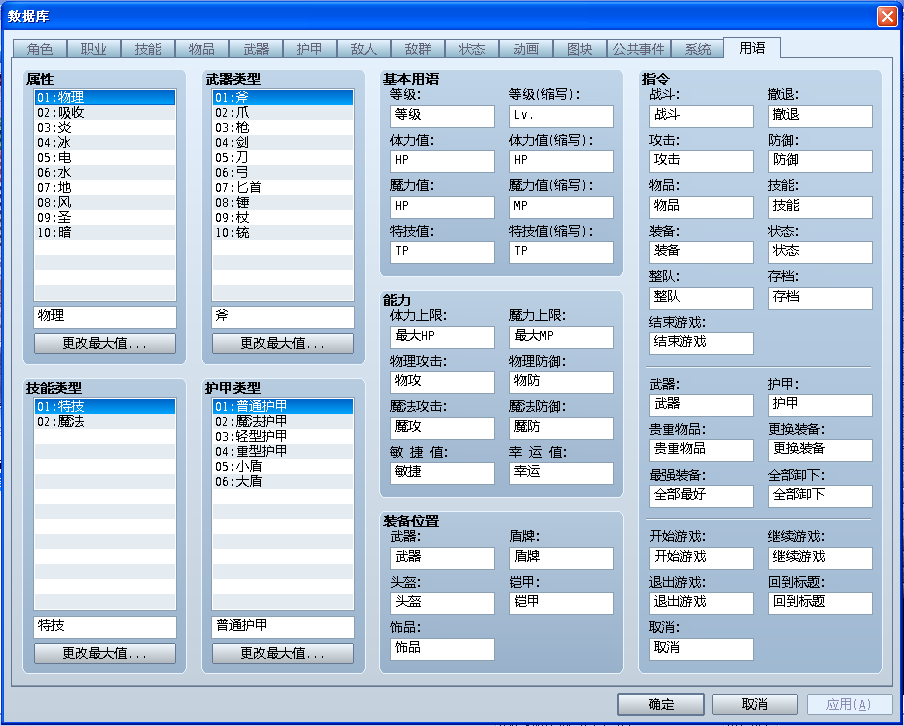Select weapon type 07:匕首
Image resolution: width=904 pixels, height=726 pixels.
[x=283, y=187]
